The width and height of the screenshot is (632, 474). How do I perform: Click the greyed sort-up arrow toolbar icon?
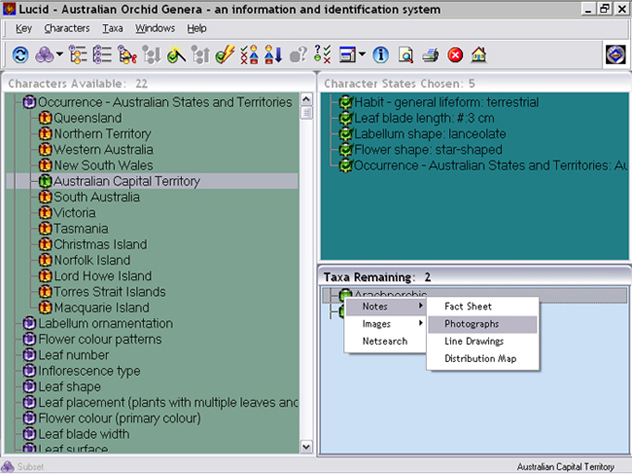[x=200, y=55]
